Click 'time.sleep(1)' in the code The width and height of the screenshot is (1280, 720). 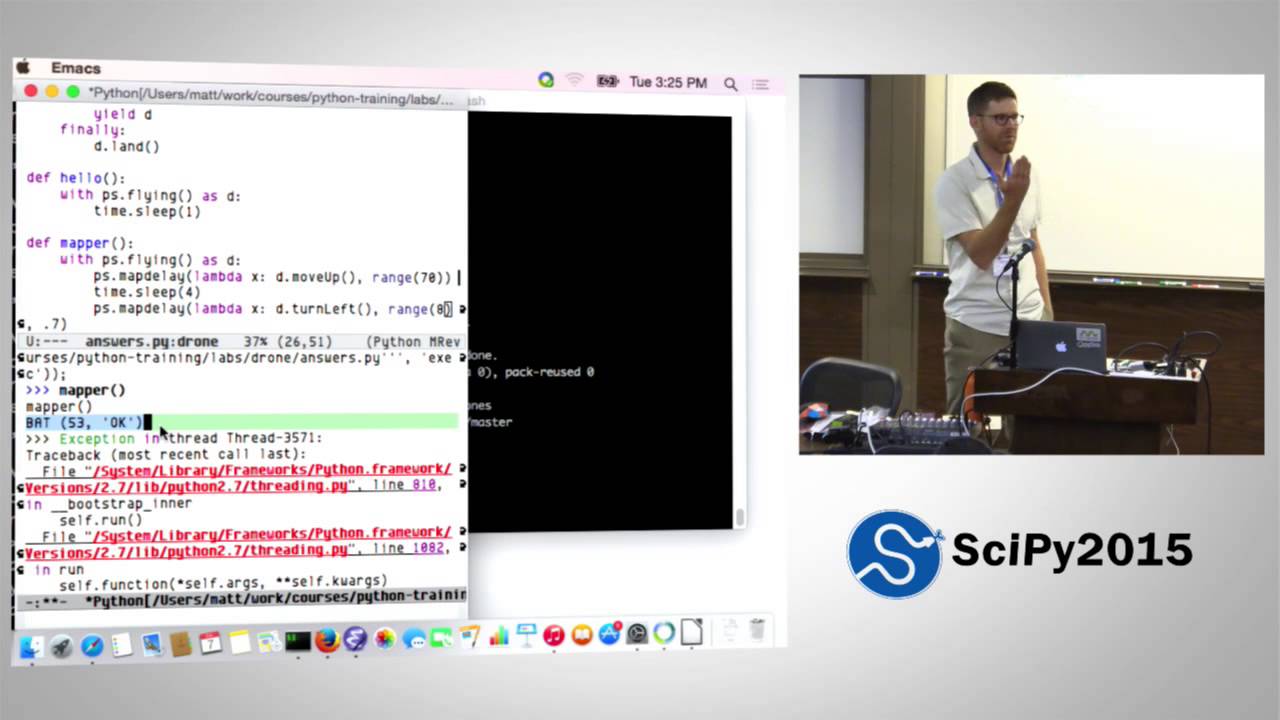tap(147, 212)
